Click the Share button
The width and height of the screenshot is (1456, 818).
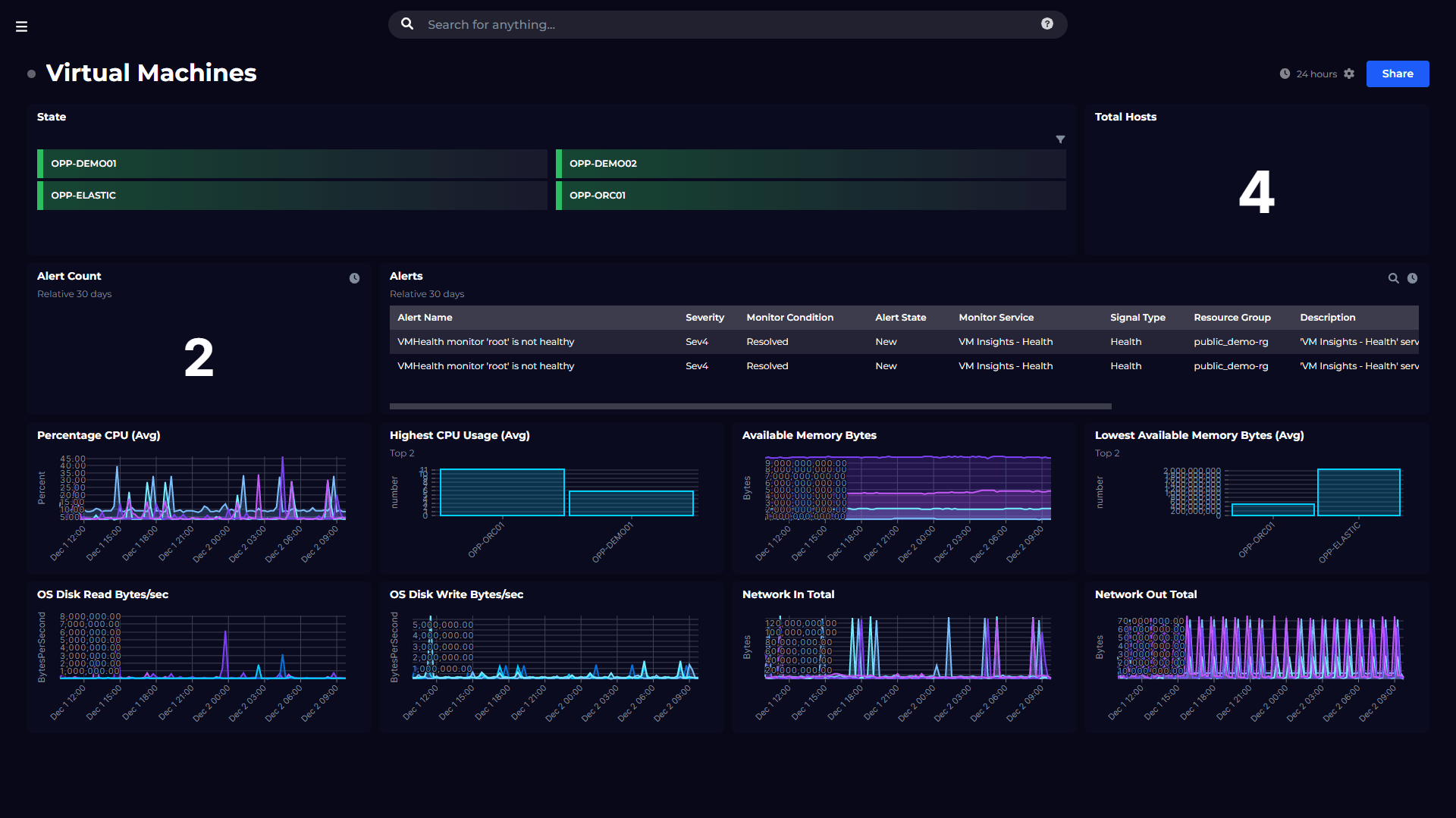click(1397, 74)
